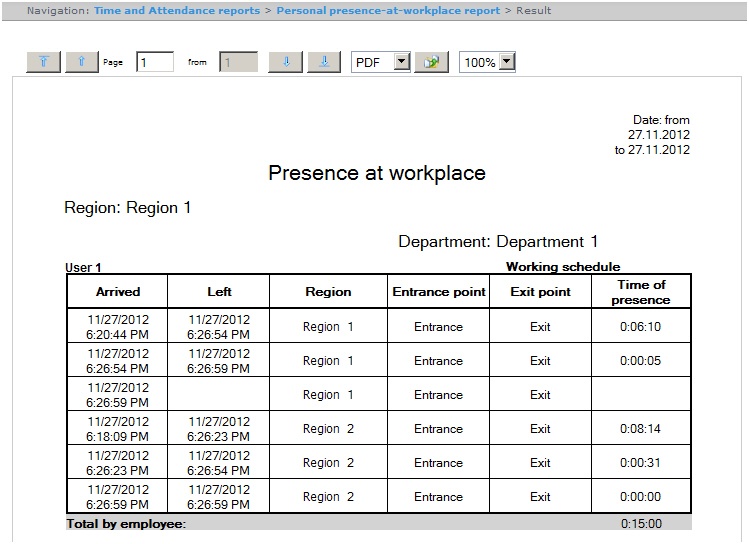Click the Region: Region 1 heading
Image resolution: width=749 pixels, height=544 pixels.
128,208
